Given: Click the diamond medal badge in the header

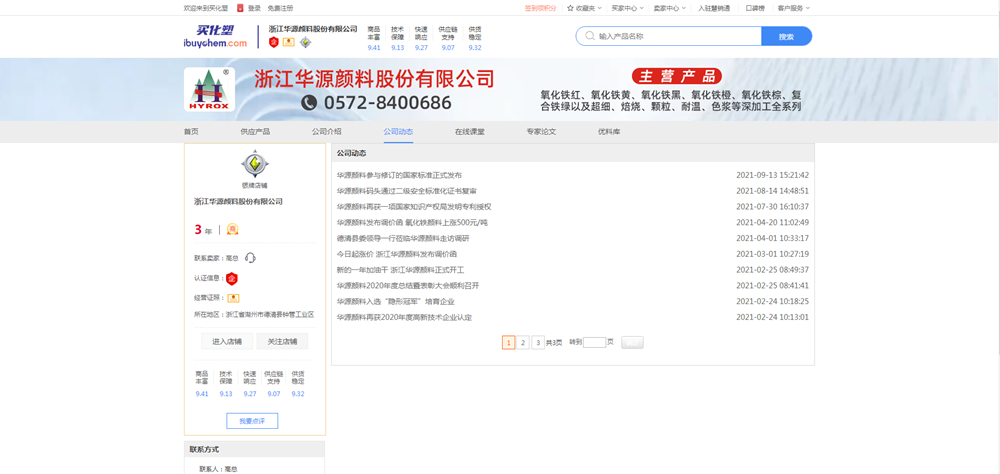Looking at the screenshot, I should click(x=305, y=42).
